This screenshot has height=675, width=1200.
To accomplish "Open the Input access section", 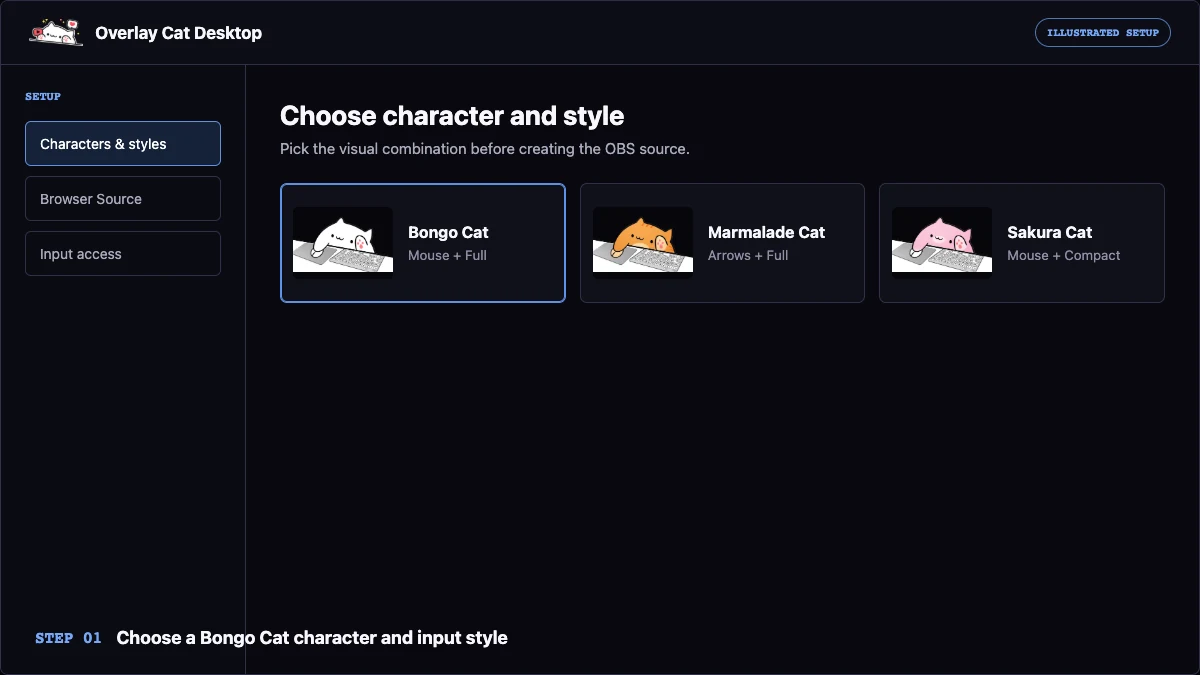I will 123,254.
